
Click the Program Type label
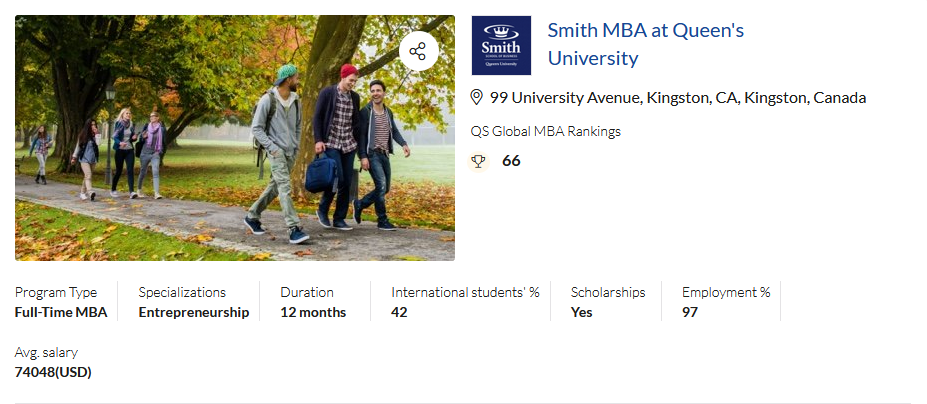(x=56, y=292)
